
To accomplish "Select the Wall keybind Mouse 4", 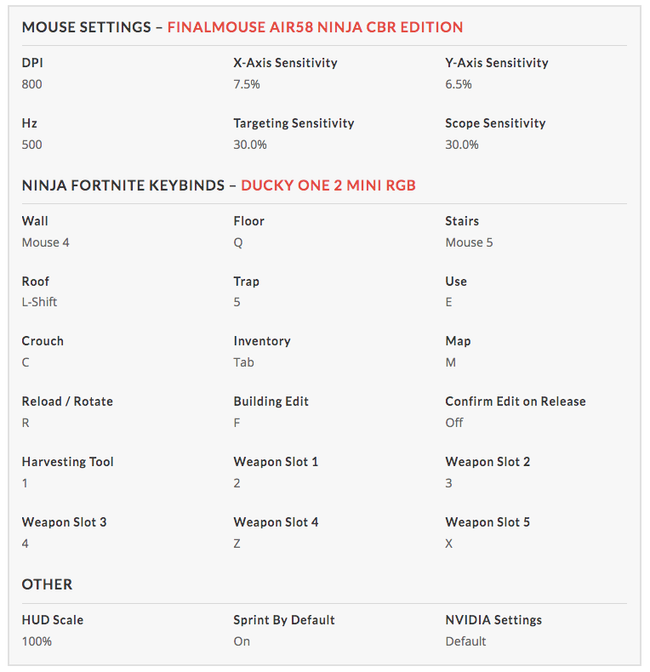I will point(46,242).
